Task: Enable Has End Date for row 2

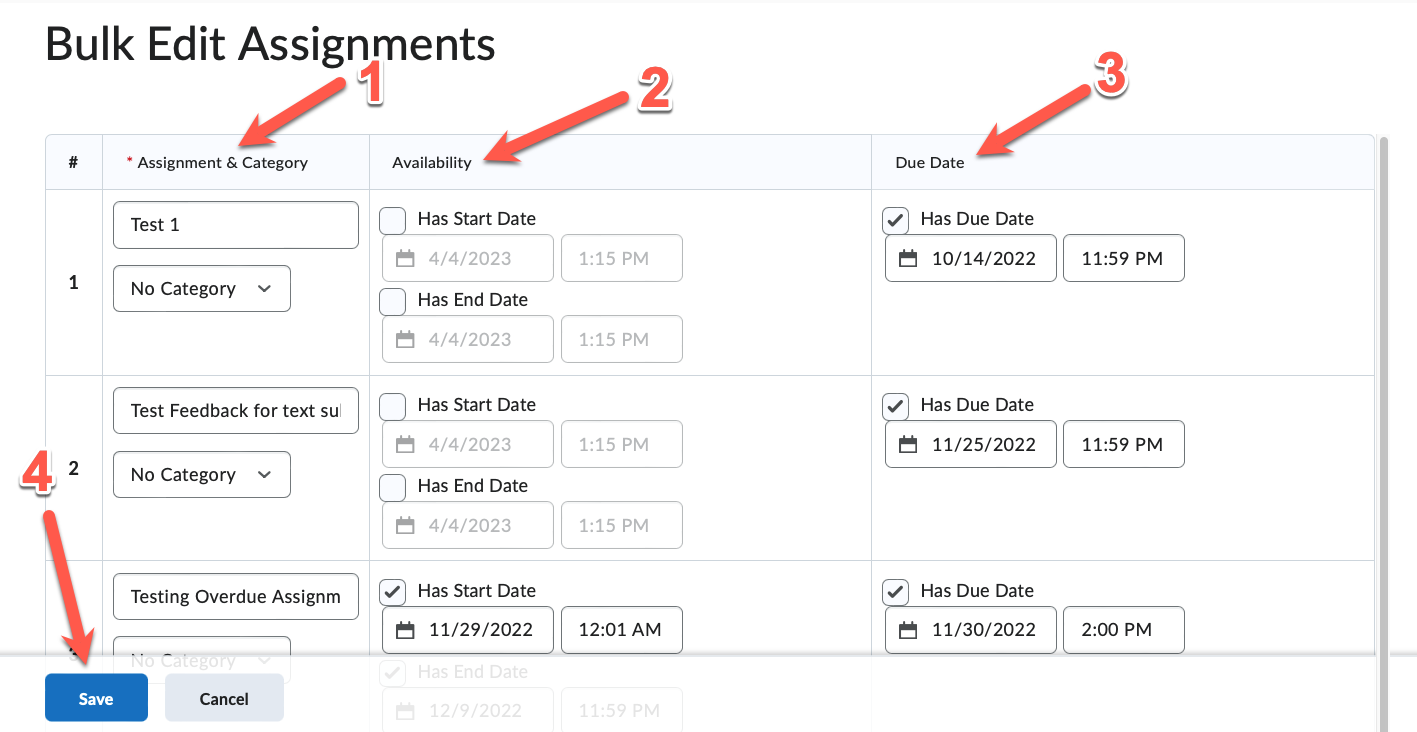Action: pos(393,487)
